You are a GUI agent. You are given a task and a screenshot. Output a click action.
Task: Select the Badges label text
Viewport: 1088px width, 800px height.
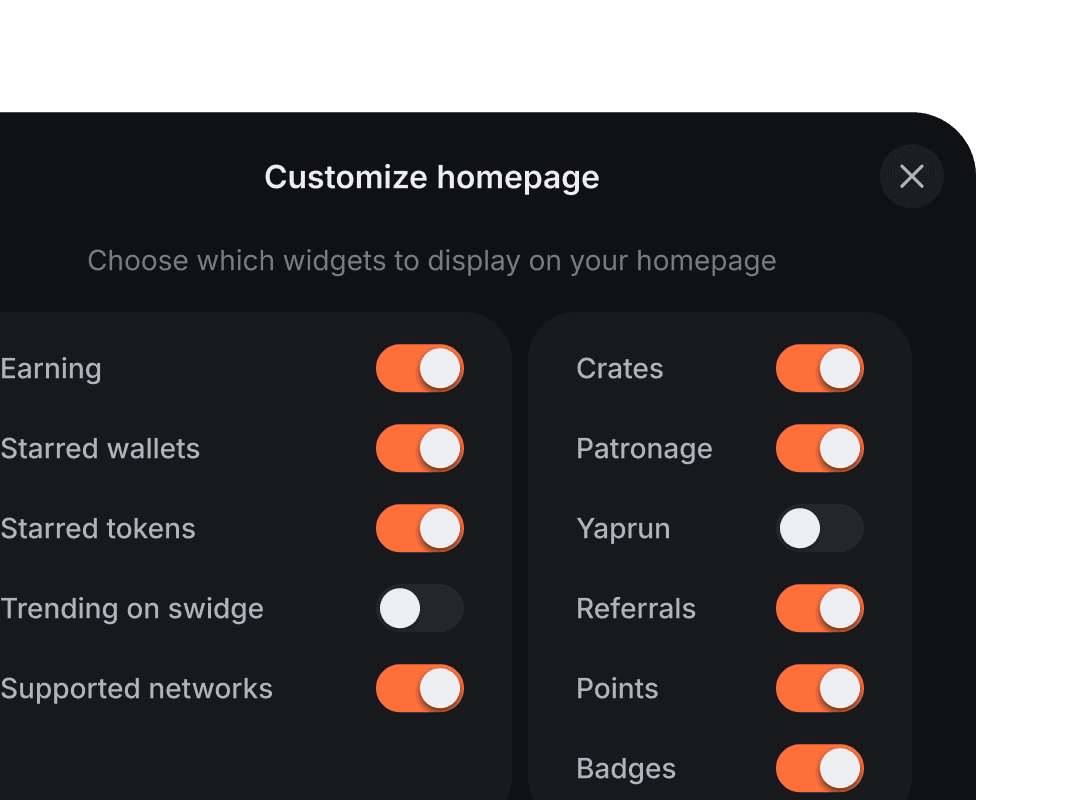pos(625,768)
